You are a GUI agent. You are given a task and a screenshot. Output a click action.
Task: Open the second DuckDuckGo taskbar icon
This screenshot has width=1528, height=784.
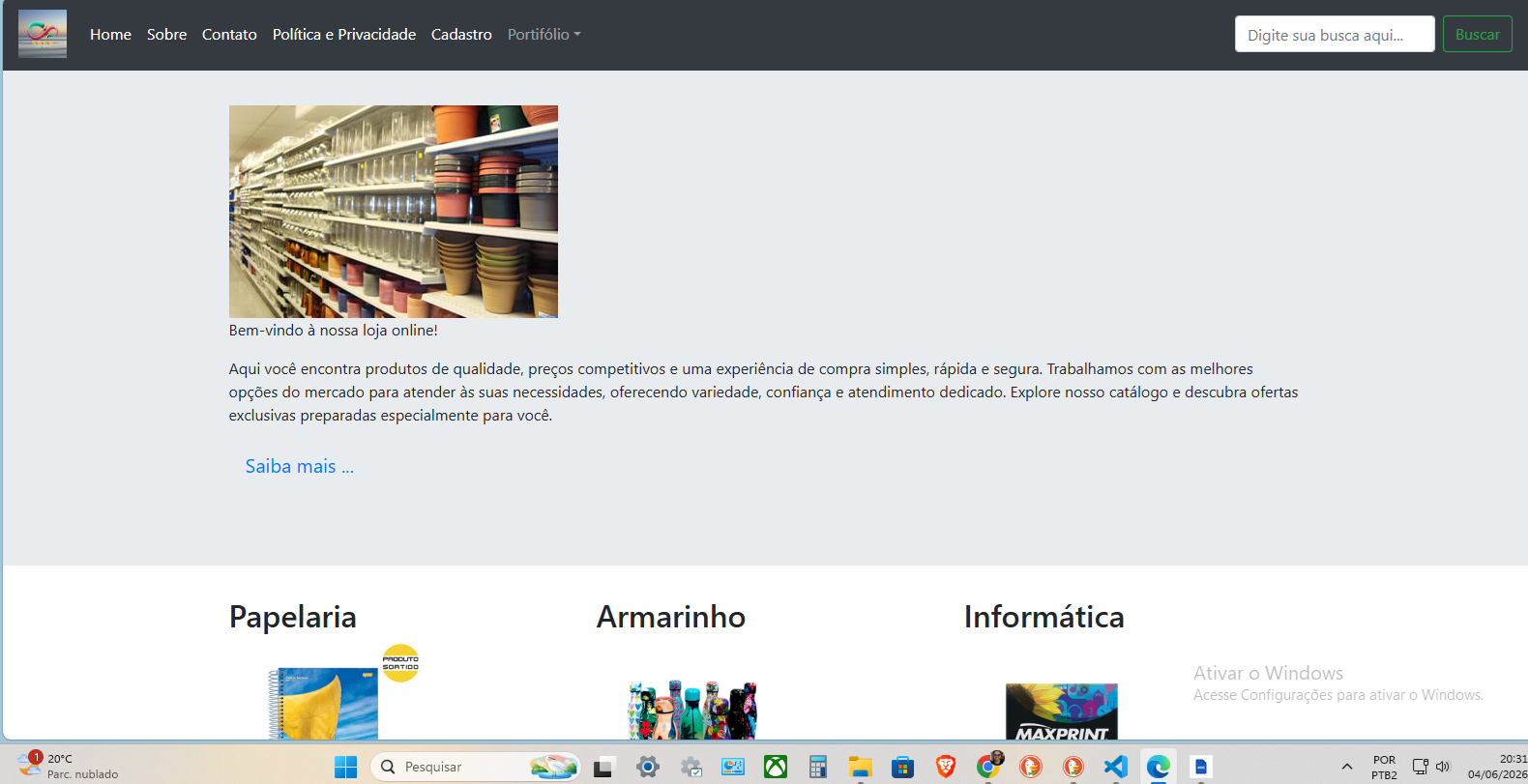[x=1073, y=767]
